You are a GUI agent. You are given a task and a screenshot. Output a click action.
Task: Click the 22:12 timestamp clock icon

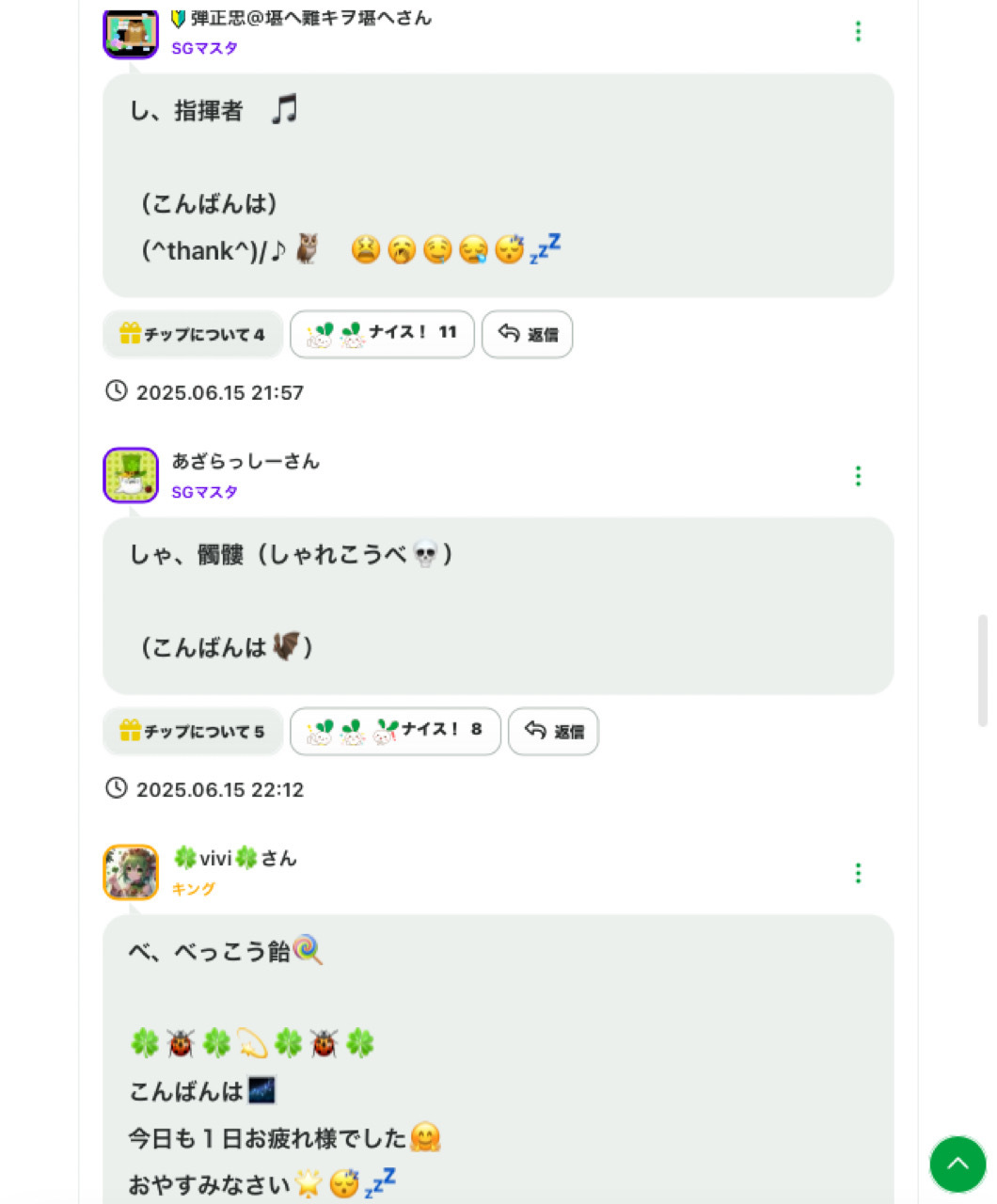[116, 788]
